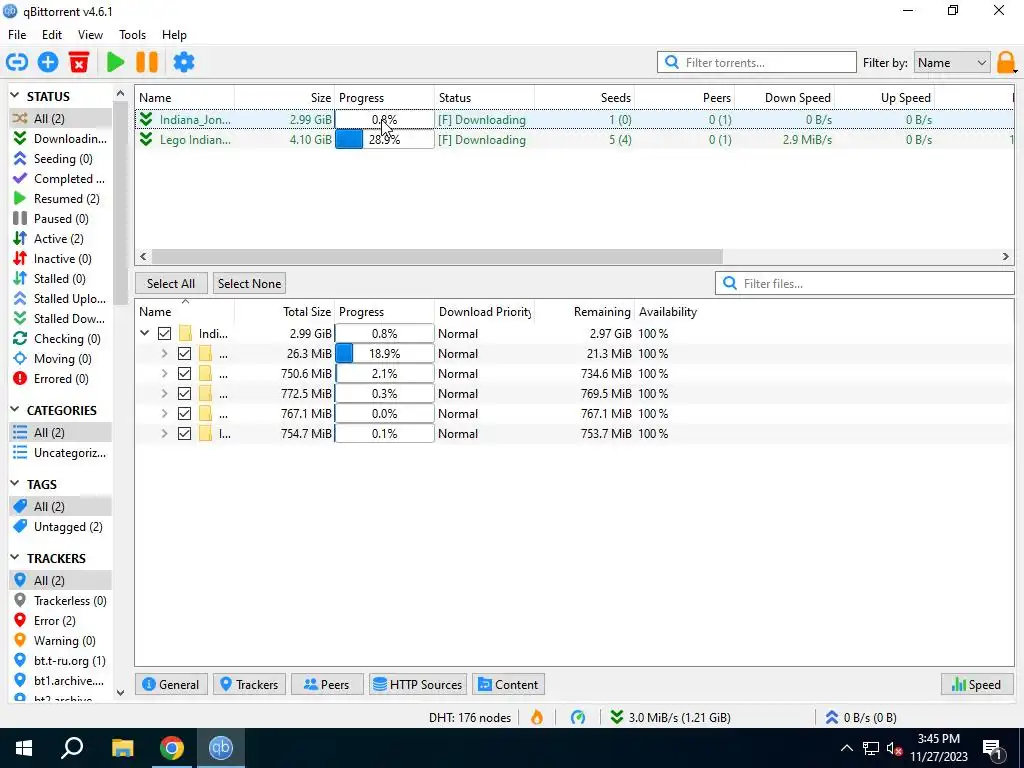1024x768 pixels.
Task: Open the Tools menu
Action: [133, 35]
